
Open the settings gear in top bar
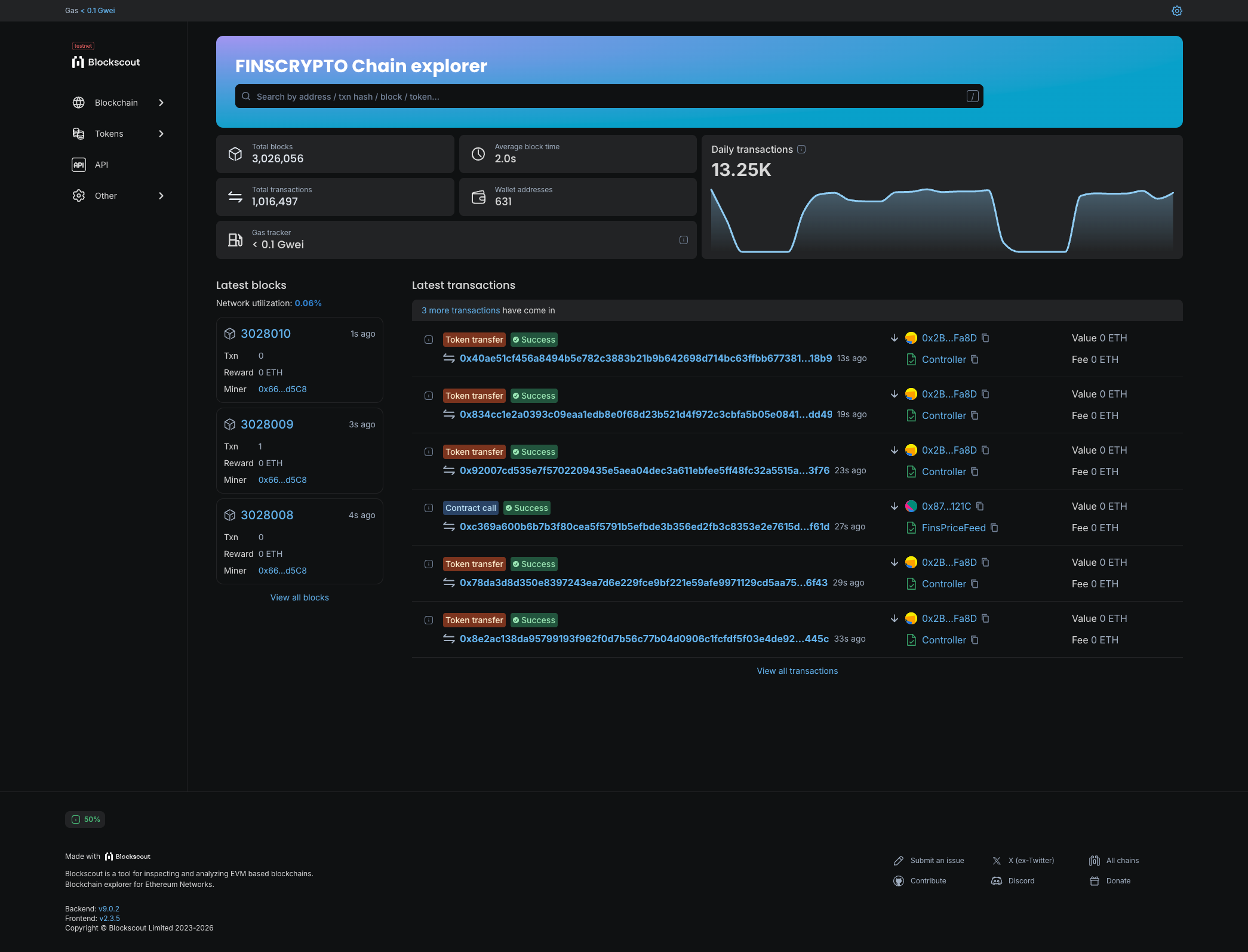(x=1177, y=11)
